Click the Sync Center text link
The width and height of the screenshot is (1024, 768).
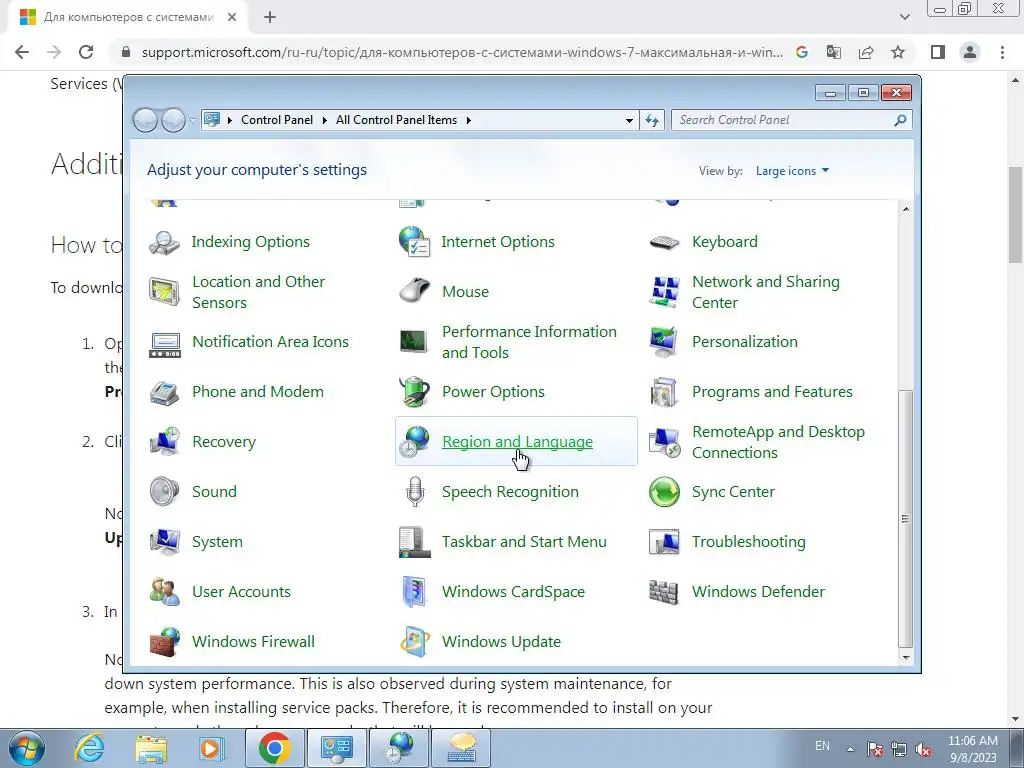click(x=733, y=492)
